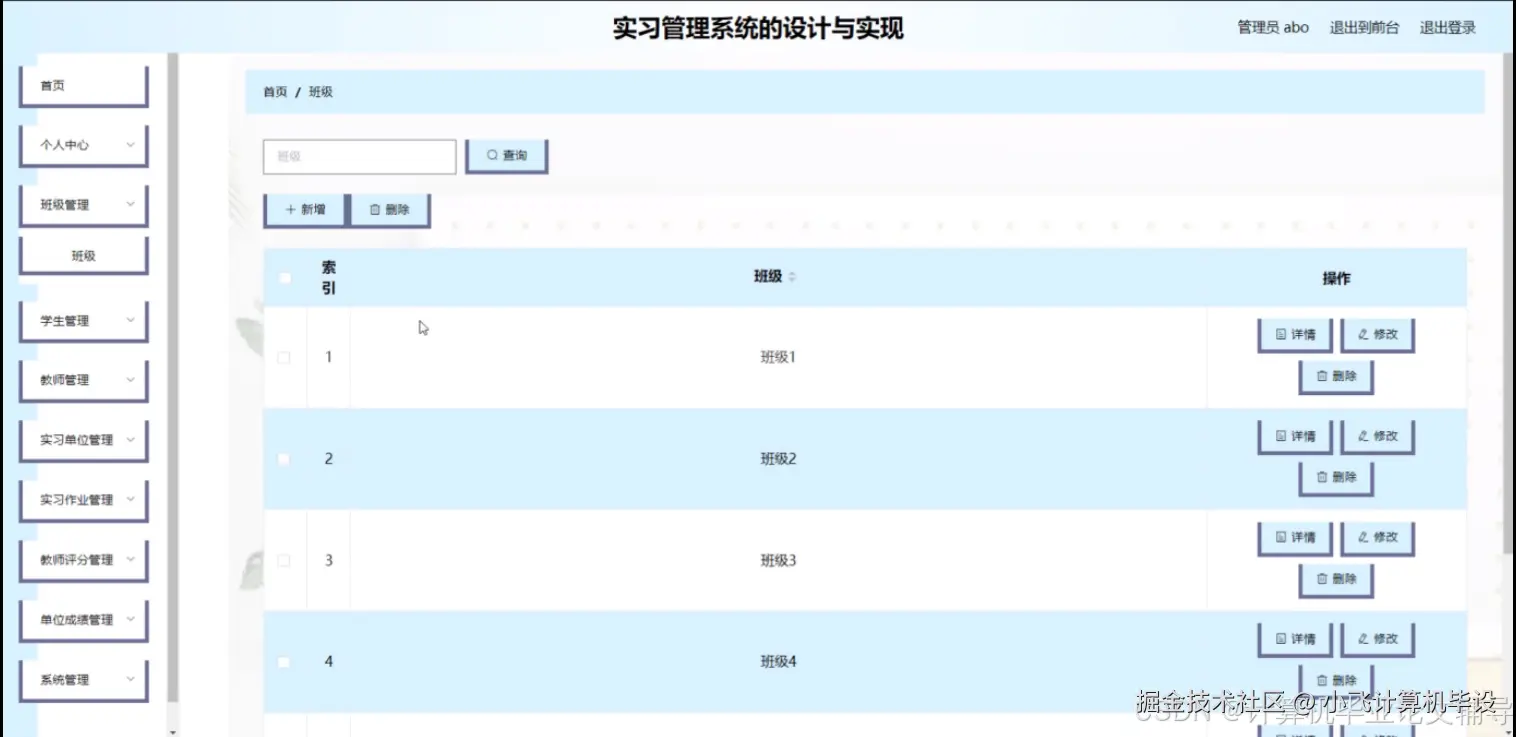1518x737 pixels.
Task: Check the checkbox for row 班级1
Action: click(284, 358)
